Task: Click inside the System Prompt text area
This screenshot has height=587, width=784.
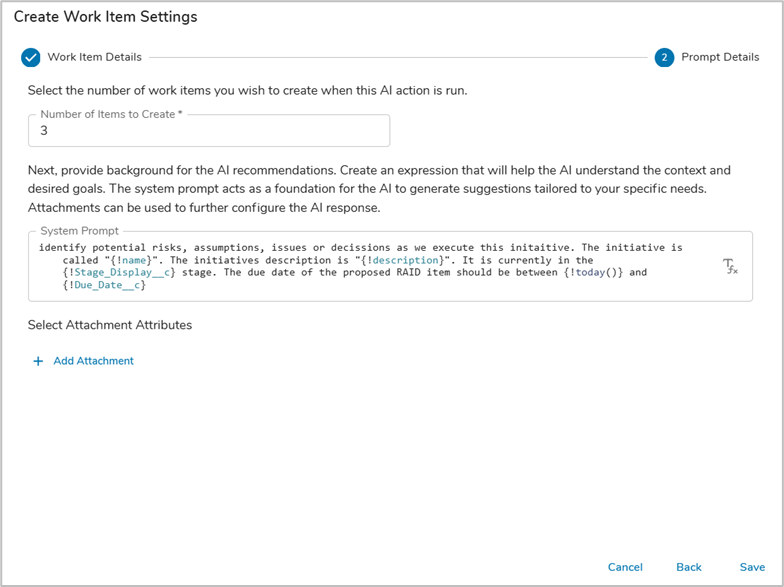Action: [380, 266]
